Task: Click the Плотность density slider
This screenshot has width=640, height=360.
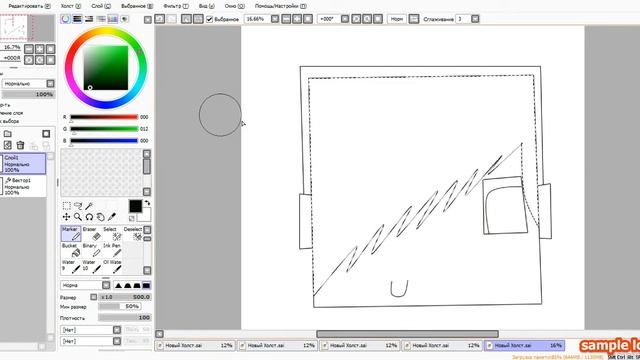Action: [x=124, y=318]
